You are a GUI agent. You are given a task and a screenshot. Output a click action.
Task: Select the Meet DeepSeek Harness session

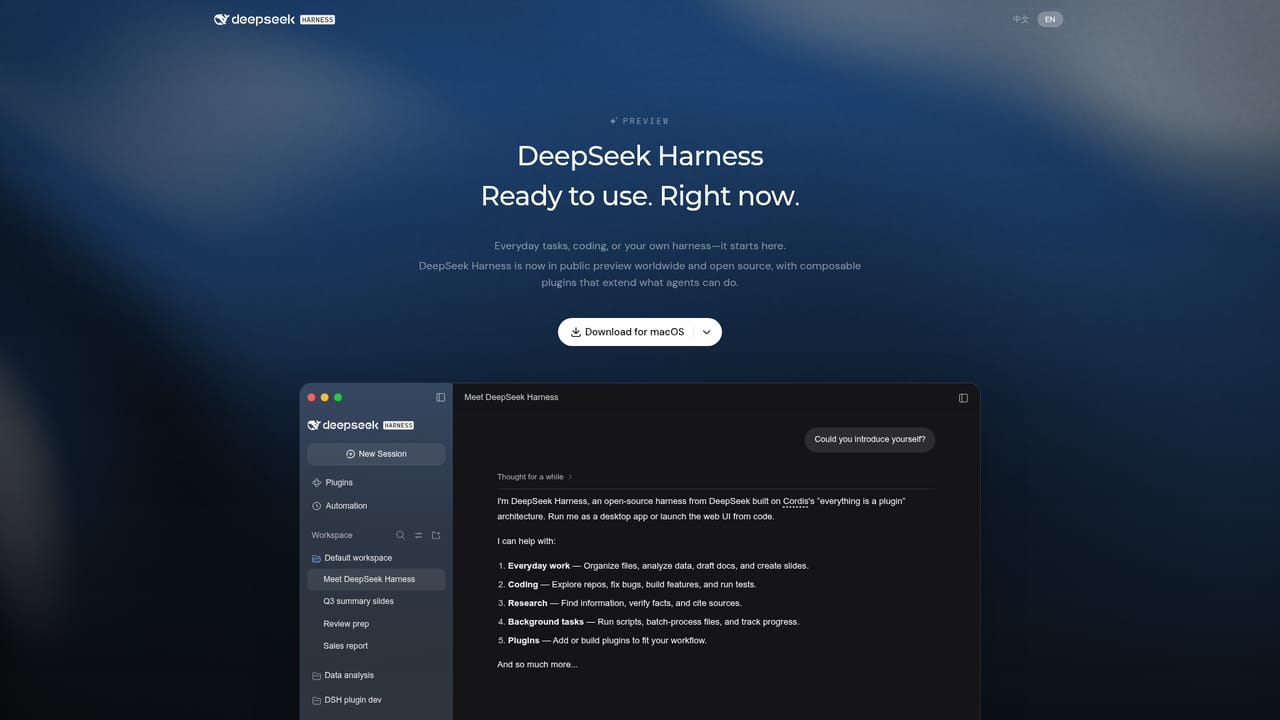tap(376, 579)
